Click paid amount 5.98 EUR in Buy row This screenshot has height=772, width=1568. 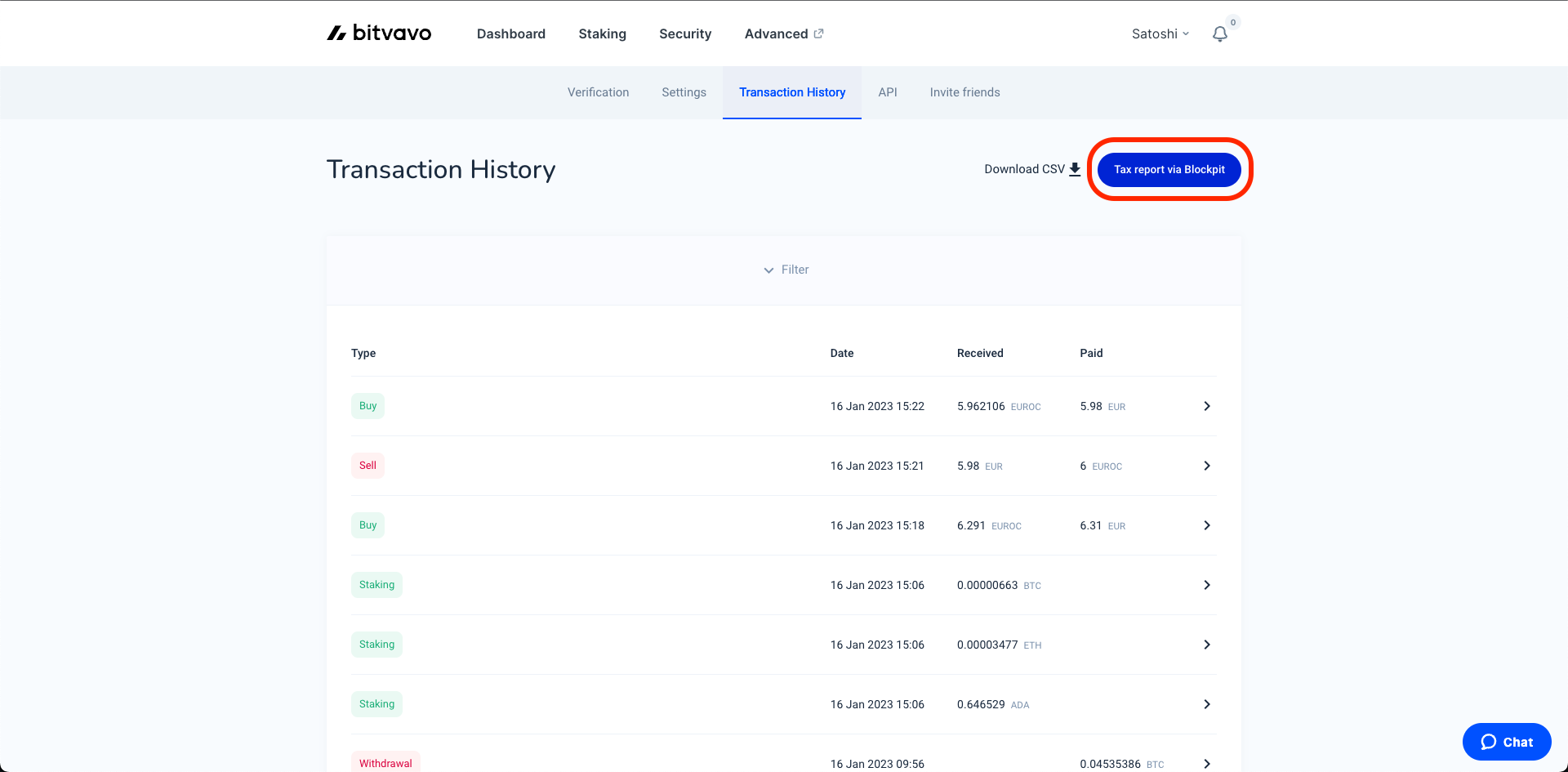tap(1102, 406)
